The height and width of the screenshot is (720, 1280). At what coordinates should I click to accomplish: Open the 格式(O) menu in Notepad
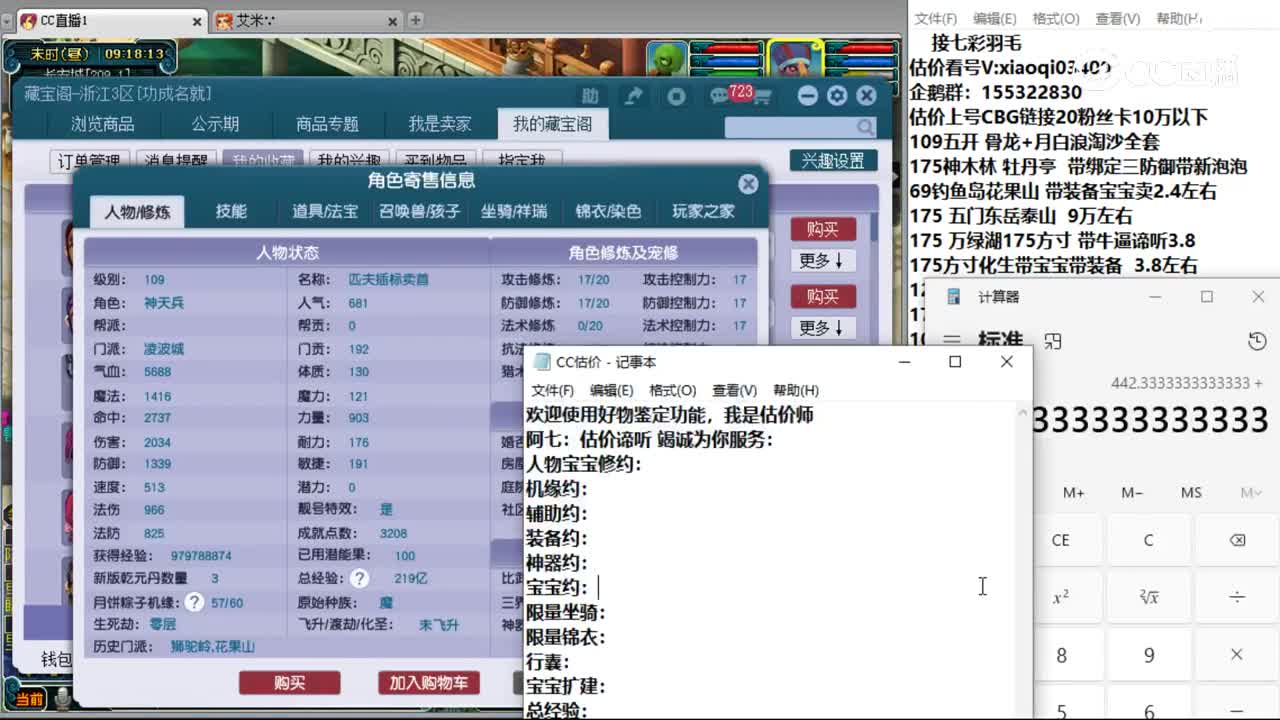tap(672, 389)
